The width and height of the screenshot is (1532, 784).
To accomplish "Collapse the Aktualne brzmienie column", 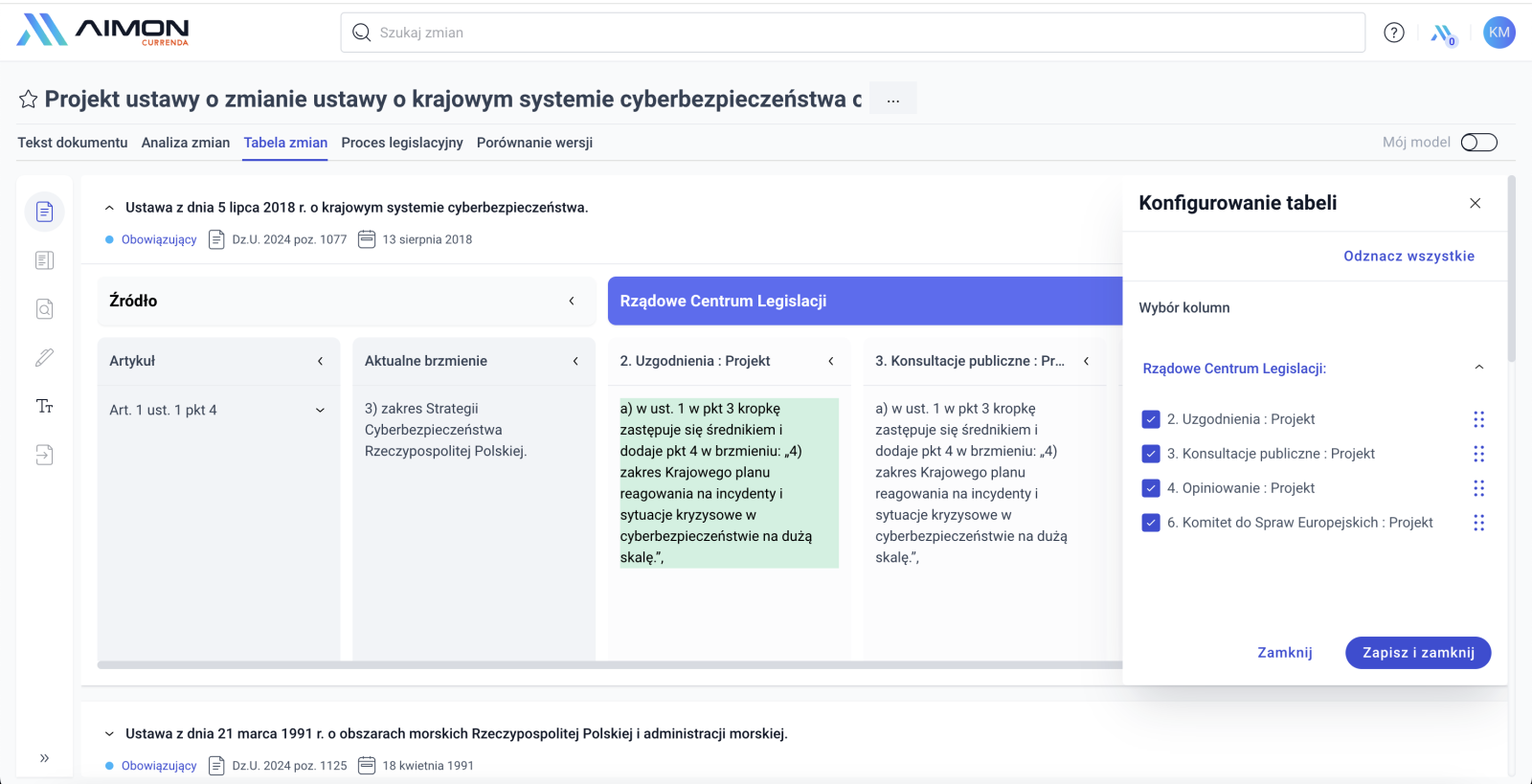I will point(575,361).
